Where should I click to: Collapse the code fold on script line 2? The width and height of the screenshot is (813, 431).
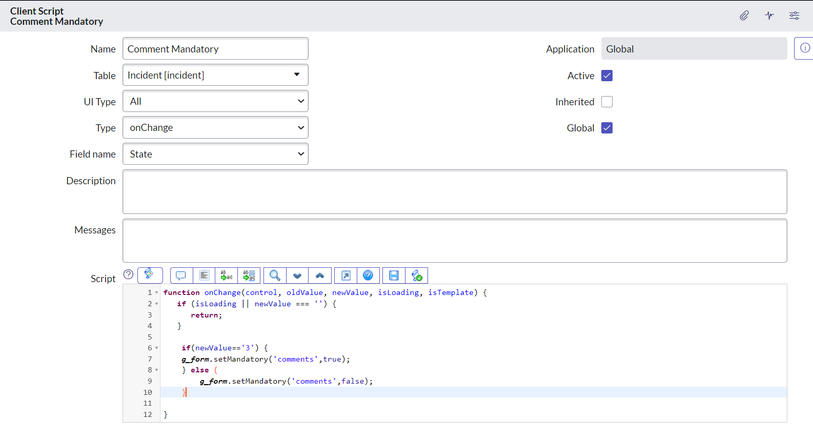[x=157, y=304]
